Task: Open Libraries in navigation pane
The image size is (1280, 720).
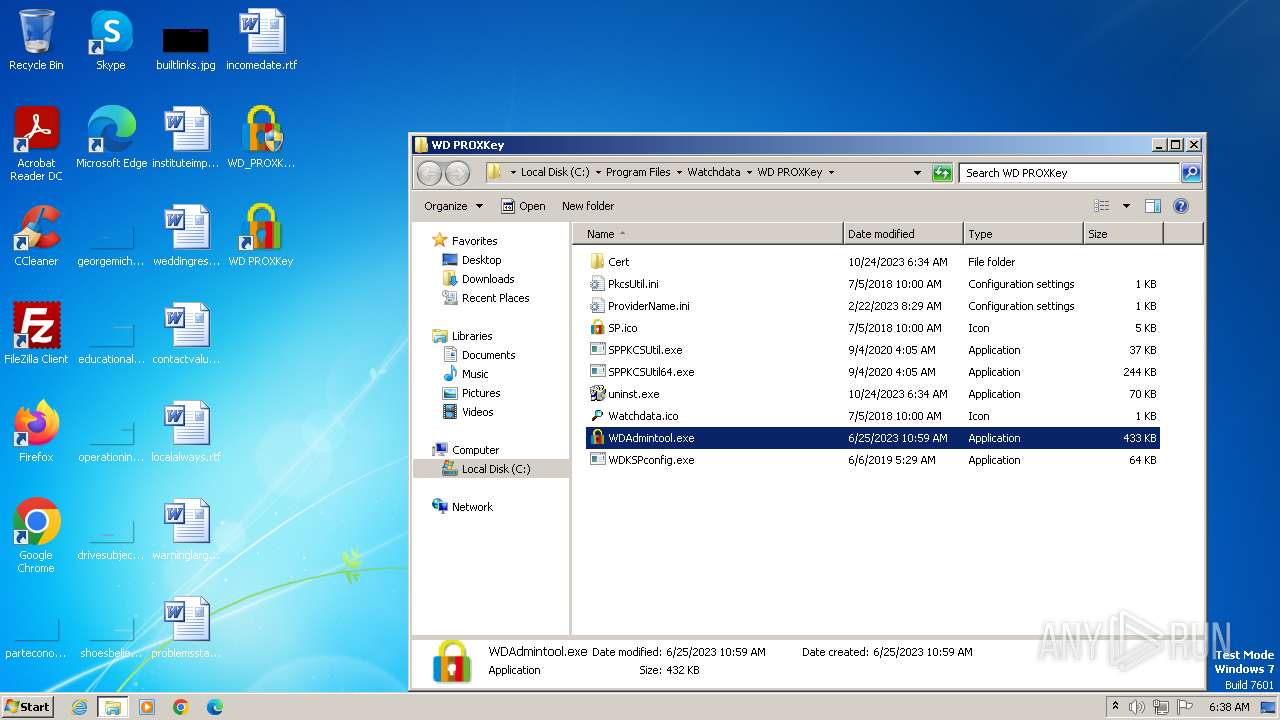Action: [x=472, y=336]
